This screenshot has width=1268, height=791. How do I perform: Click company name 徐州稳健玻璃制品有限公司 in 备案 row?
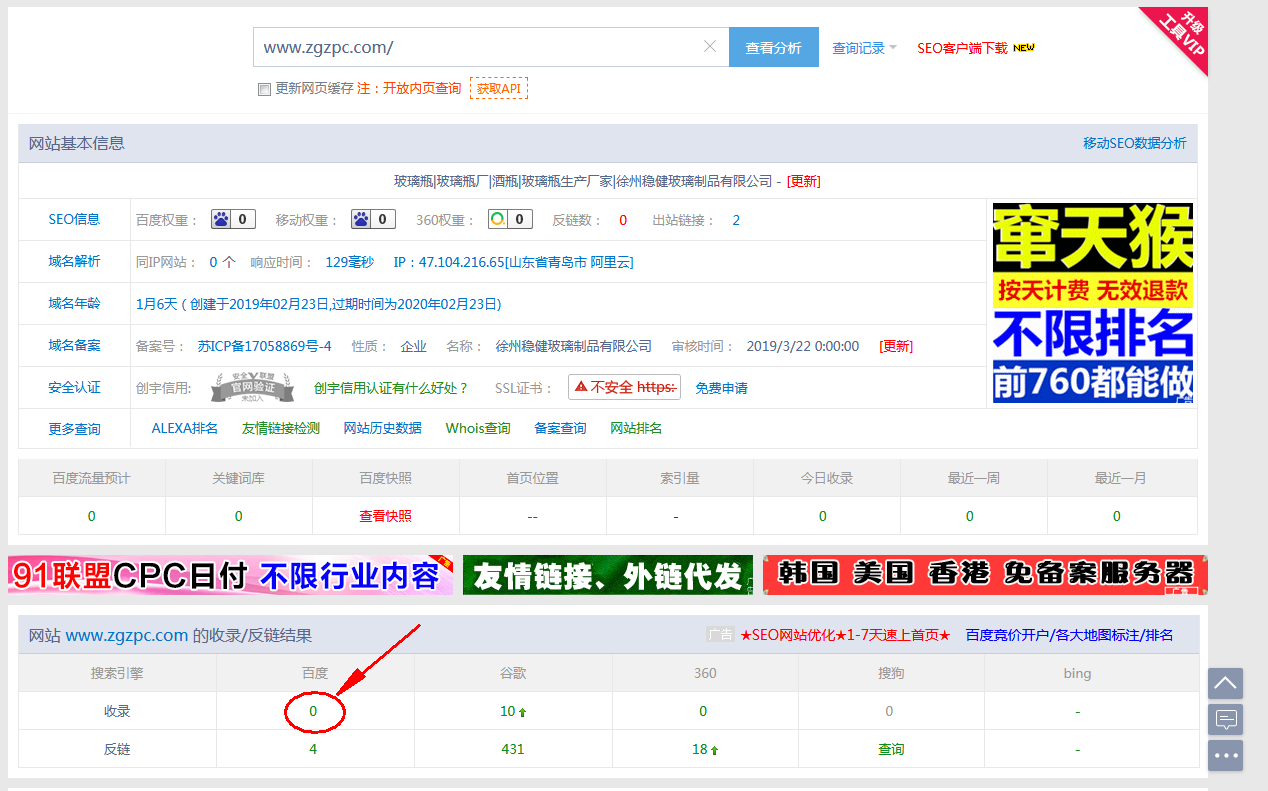[x=574, y=346]
